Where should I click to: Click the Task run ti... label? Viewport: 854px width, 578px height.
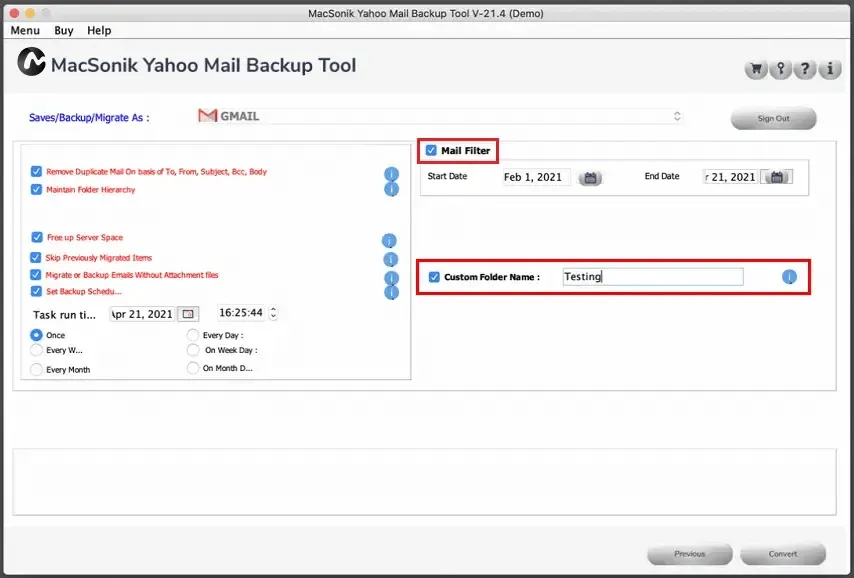(x=64, y=315)
